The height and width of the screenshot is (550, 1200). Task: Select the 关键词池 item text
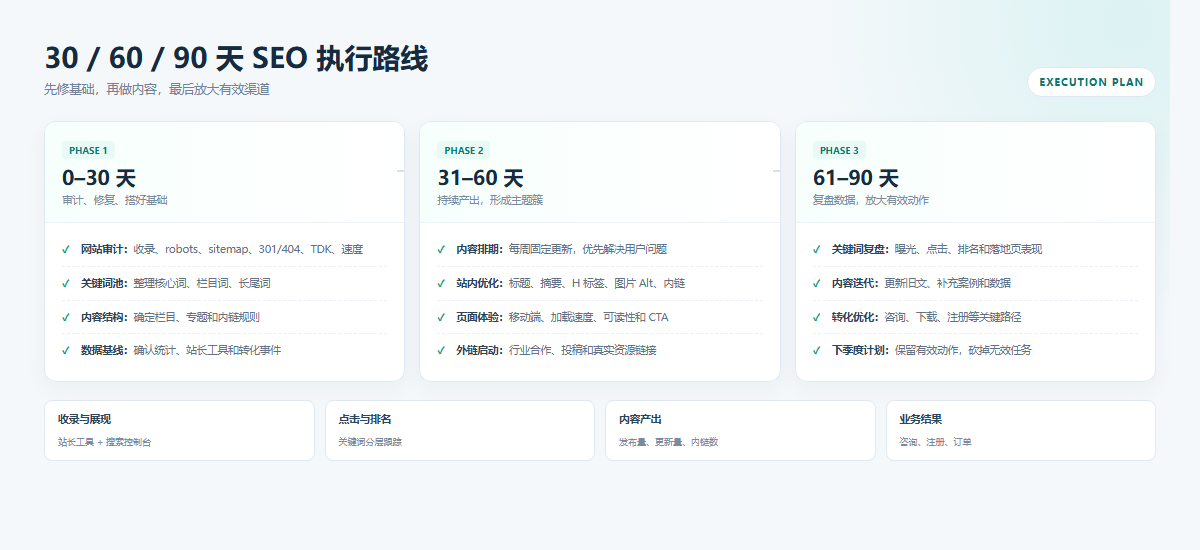176,284
